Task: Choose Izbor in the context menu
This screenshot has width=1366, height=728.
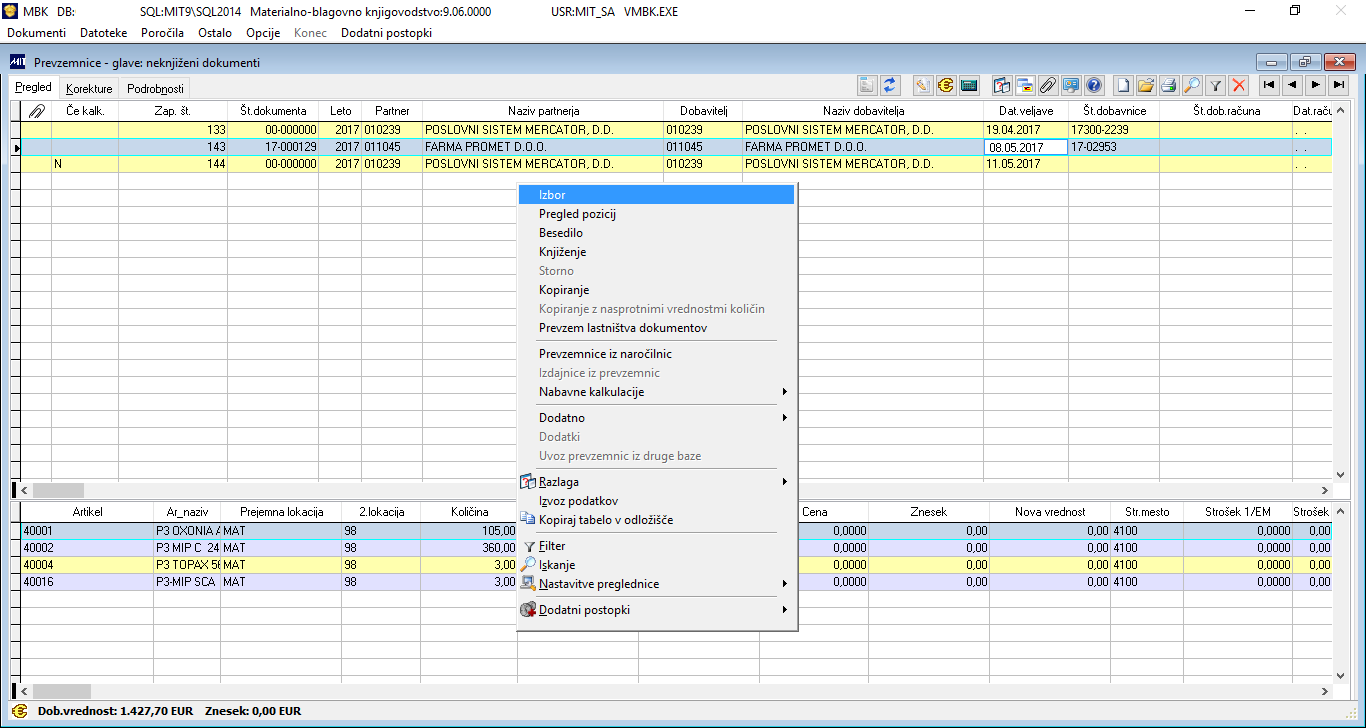Action: pos(657,194)
